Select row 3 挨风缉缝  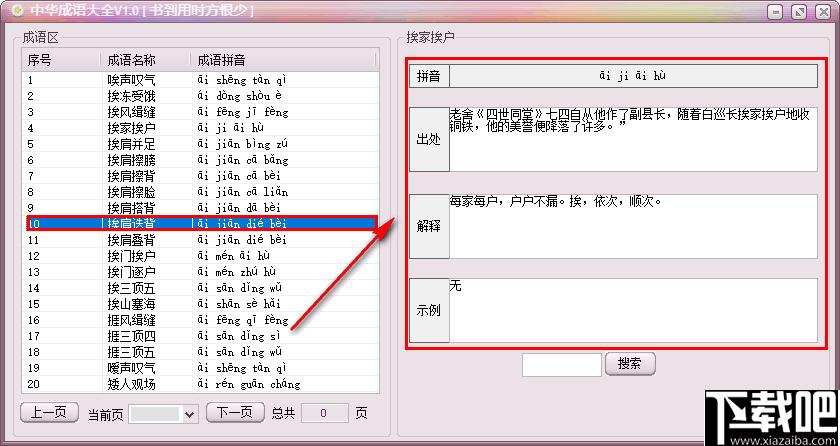tap(200, 112)
